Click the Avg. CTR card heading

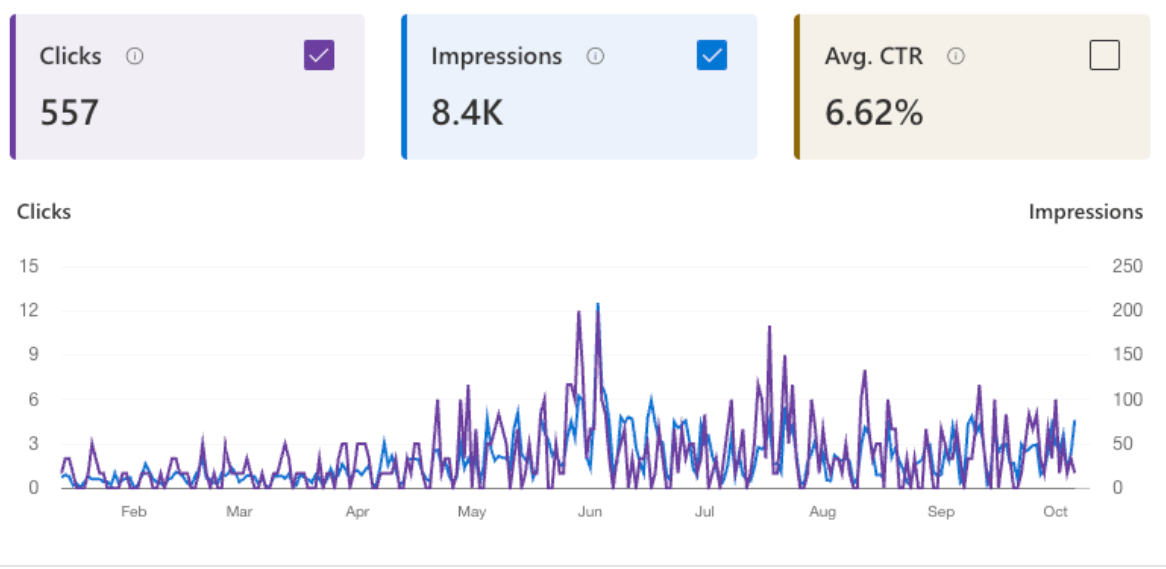(x=873, y=57)
